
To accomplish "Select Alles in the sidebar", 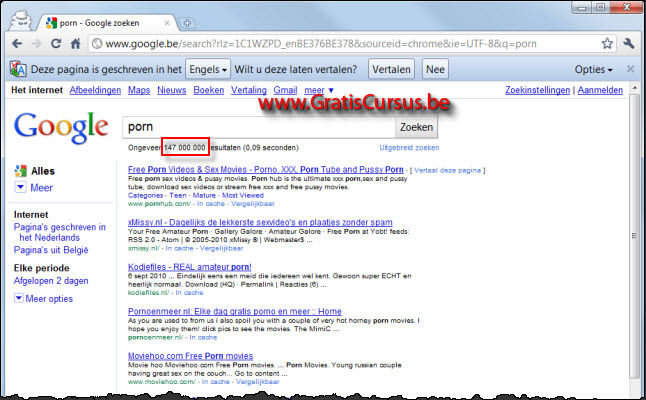I will coord(43,171).
